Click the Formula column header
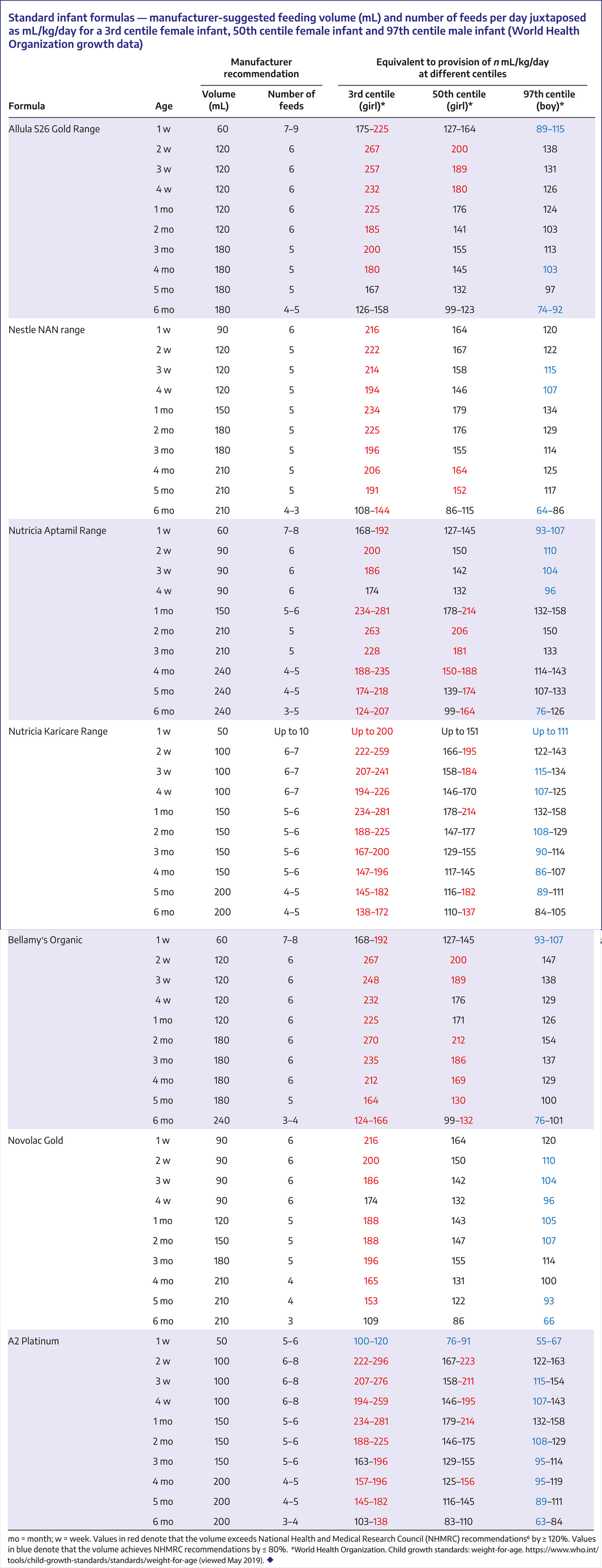The image size is (602, 1568). coord(27,106)
